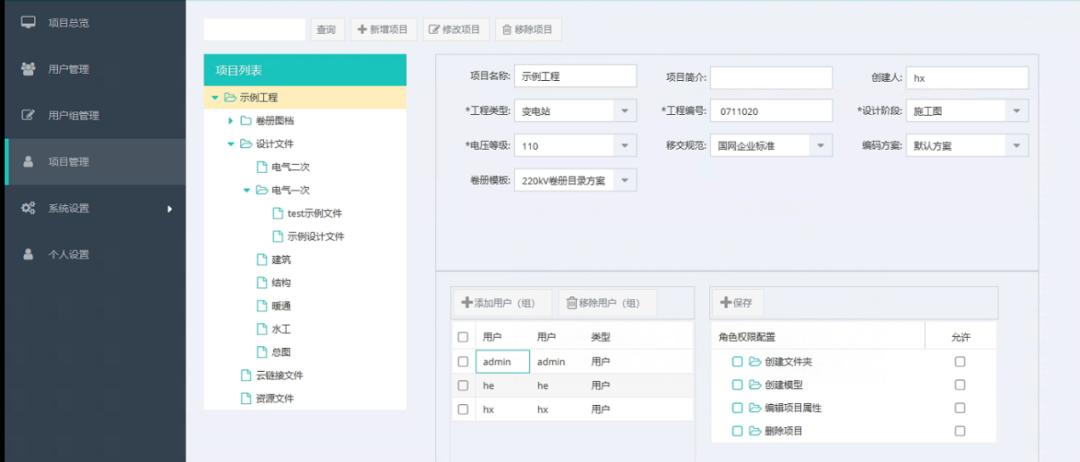This screenshot has height=462, width=1080.
Task: Click the 卷册图档 folder icon
Action: click(246, 120)
